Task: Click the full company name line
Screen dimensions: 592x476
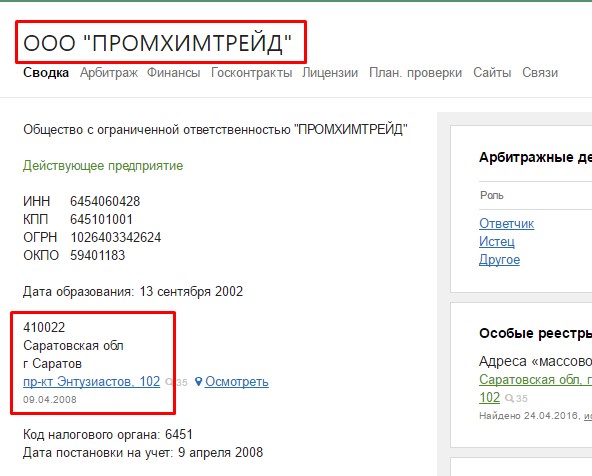Action: click(x=215, y=129)
